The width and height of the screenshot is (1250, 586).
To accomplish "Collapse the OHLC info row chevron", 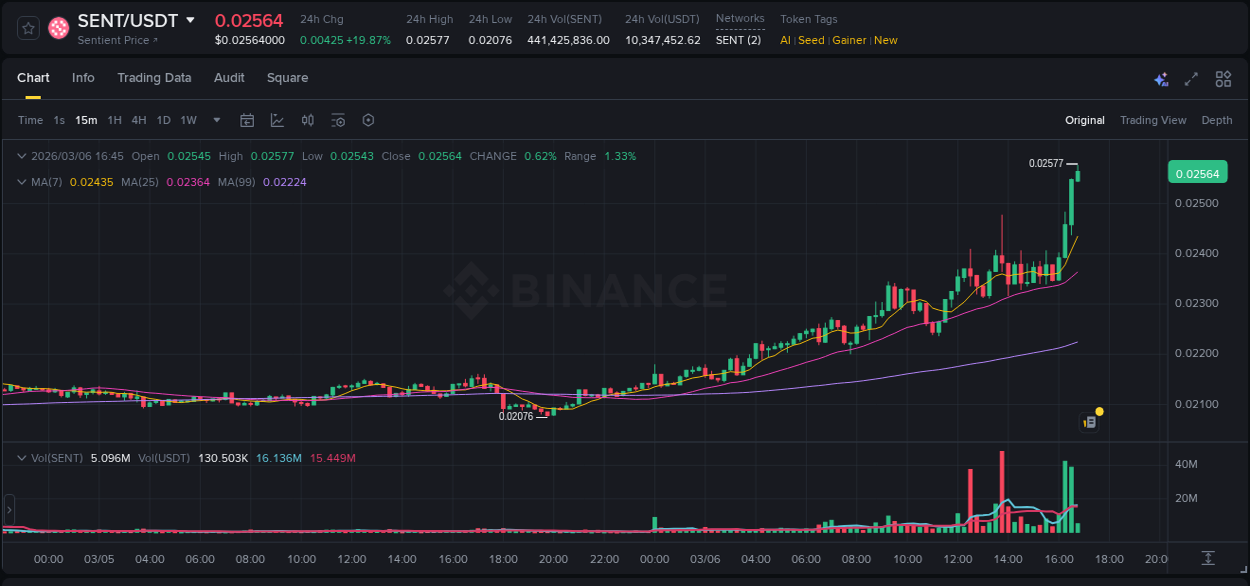I will click(21, 156).
